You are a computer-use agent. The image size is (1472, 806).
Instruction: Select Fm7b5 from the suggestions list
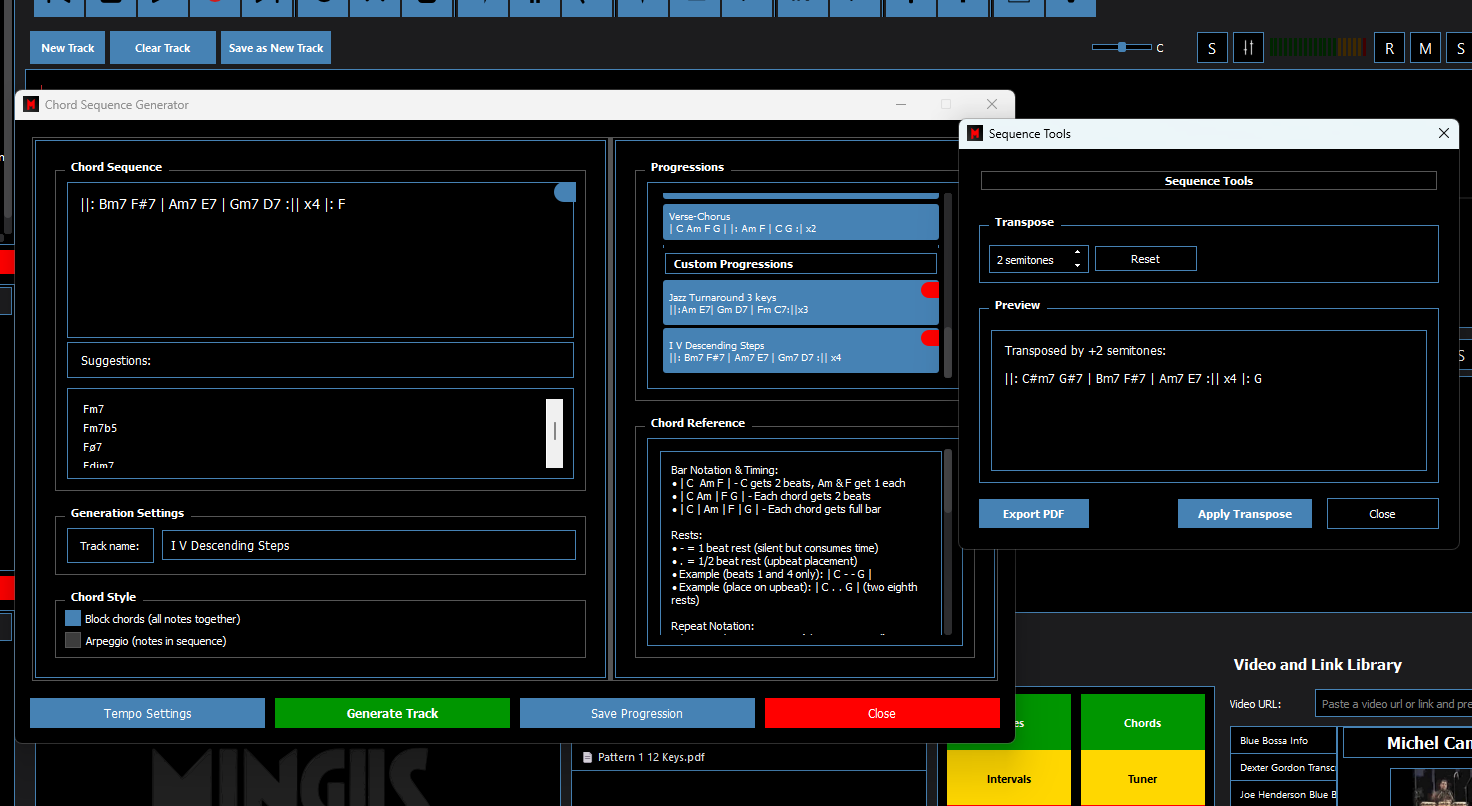click(100, 428)
